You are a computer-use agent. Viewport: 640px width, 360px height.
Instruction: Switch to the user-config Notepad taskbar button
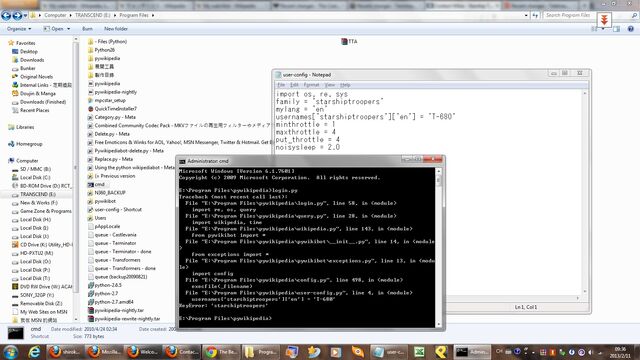click(x=389, y=352)
